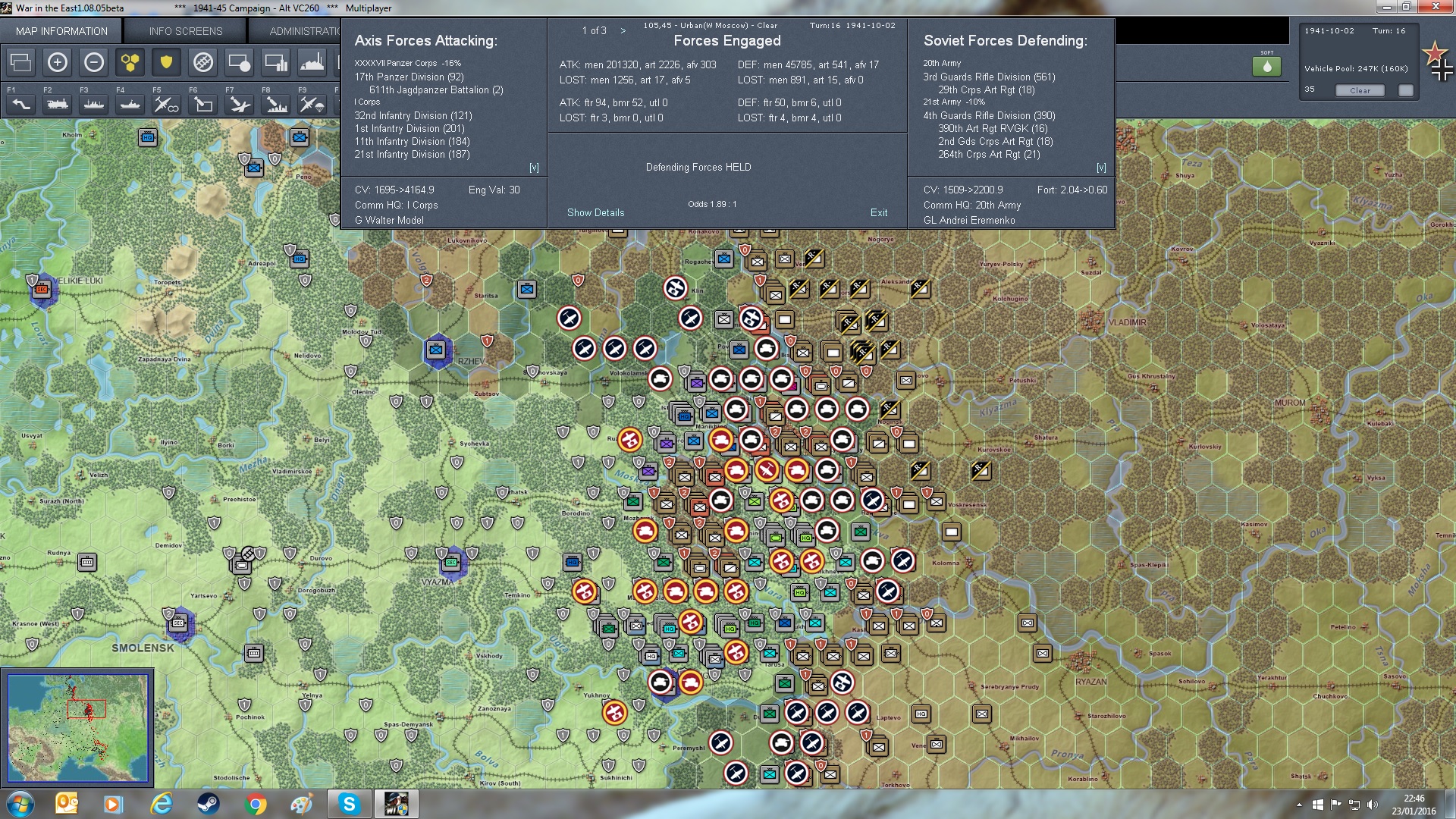Toggle the rail network overlay icon
1456x819 pixels.
point(203,62)
